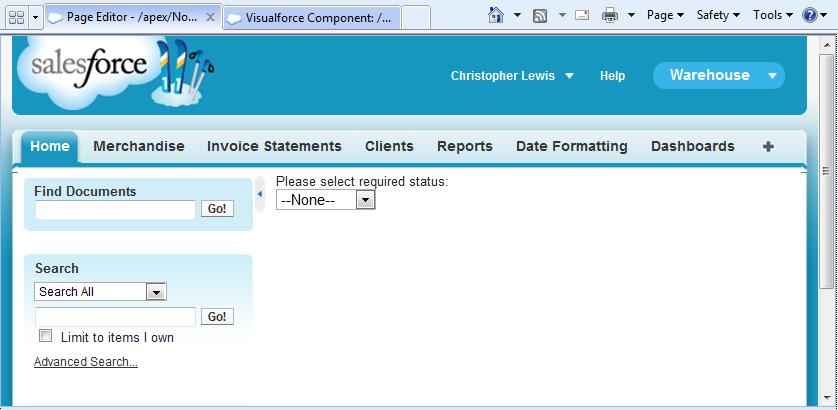The width and height of the screenshot is (838, 410).
Task: Expand the Print options dropdown arrow
Action: point(631,16)
